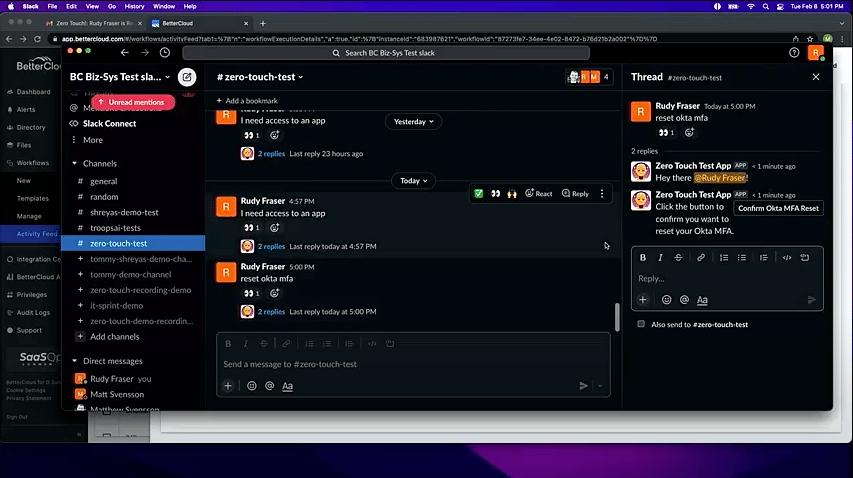Image resolution: width=853 pixels, height=478 pixels.
Task: Click Confirm Okta MFA Reset button
Action: pos(778,208)
